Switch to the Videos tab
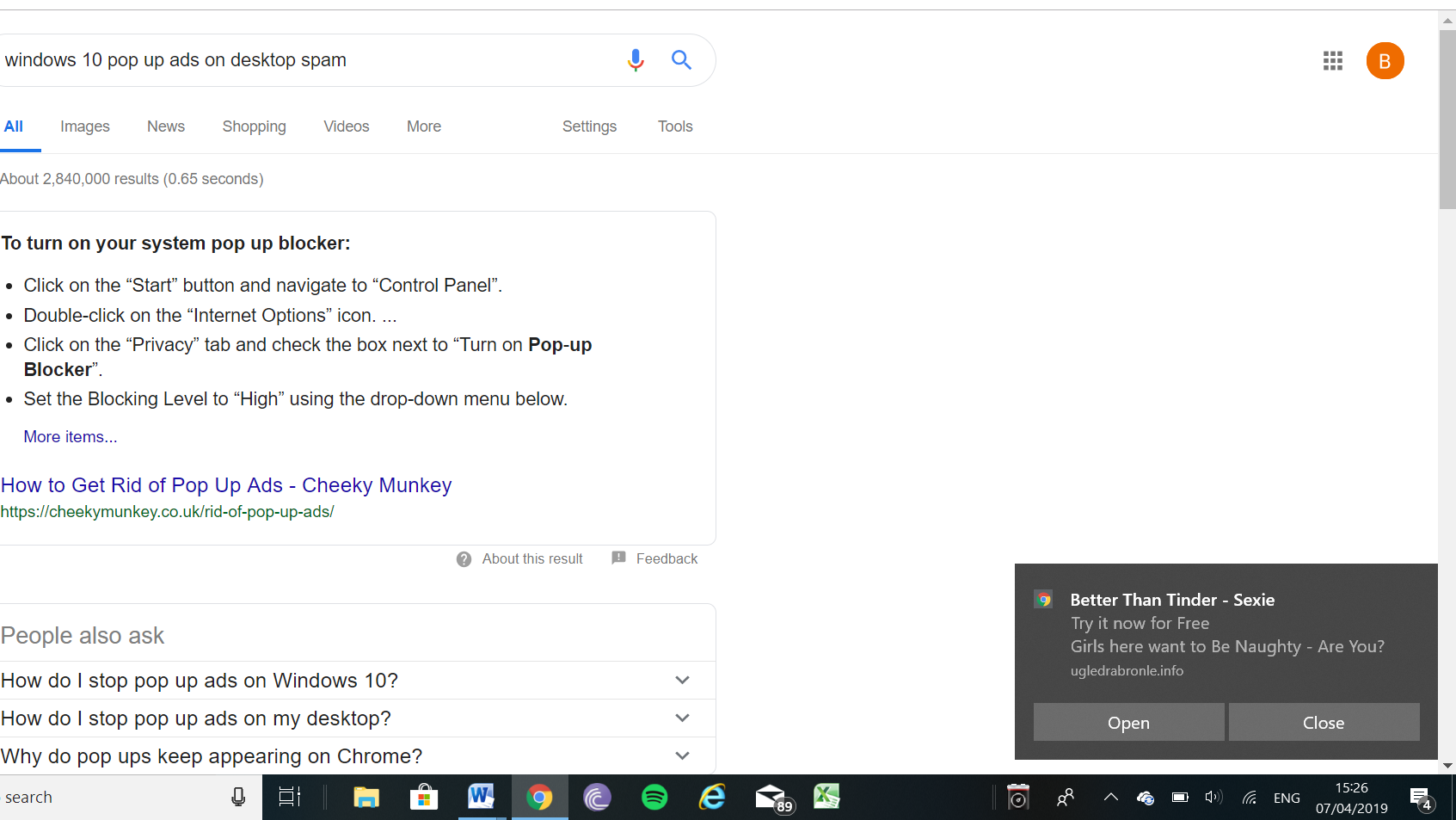 [x=347, y=126]
